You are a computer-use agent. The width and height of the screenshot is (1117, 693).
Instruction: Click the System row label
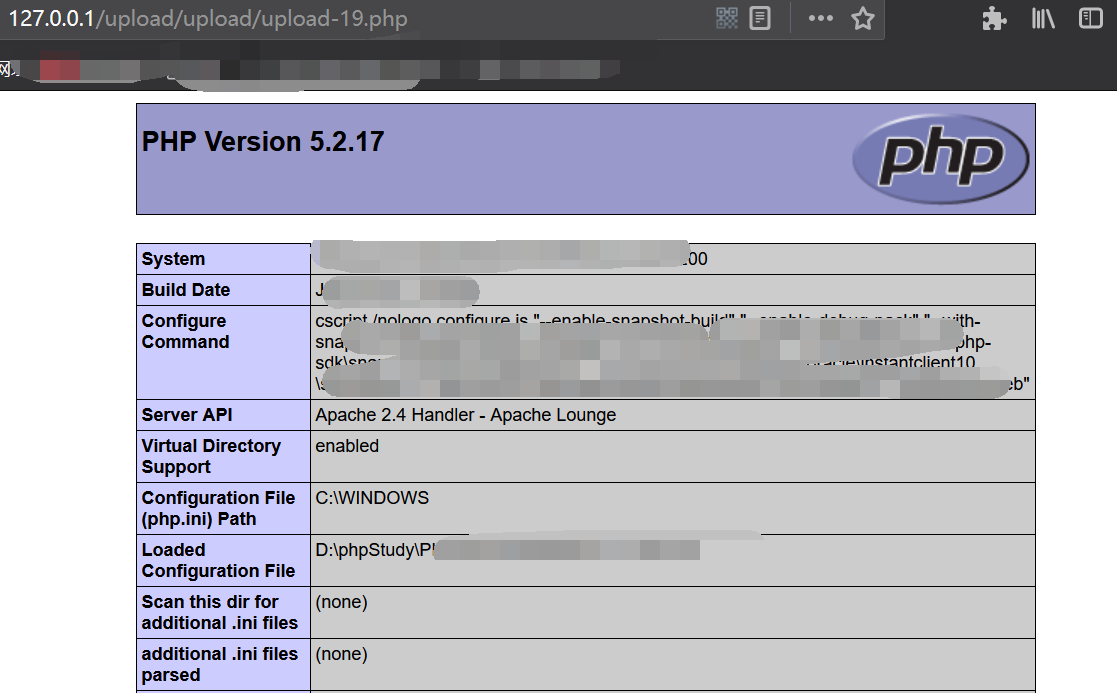[x=173, y=258]
